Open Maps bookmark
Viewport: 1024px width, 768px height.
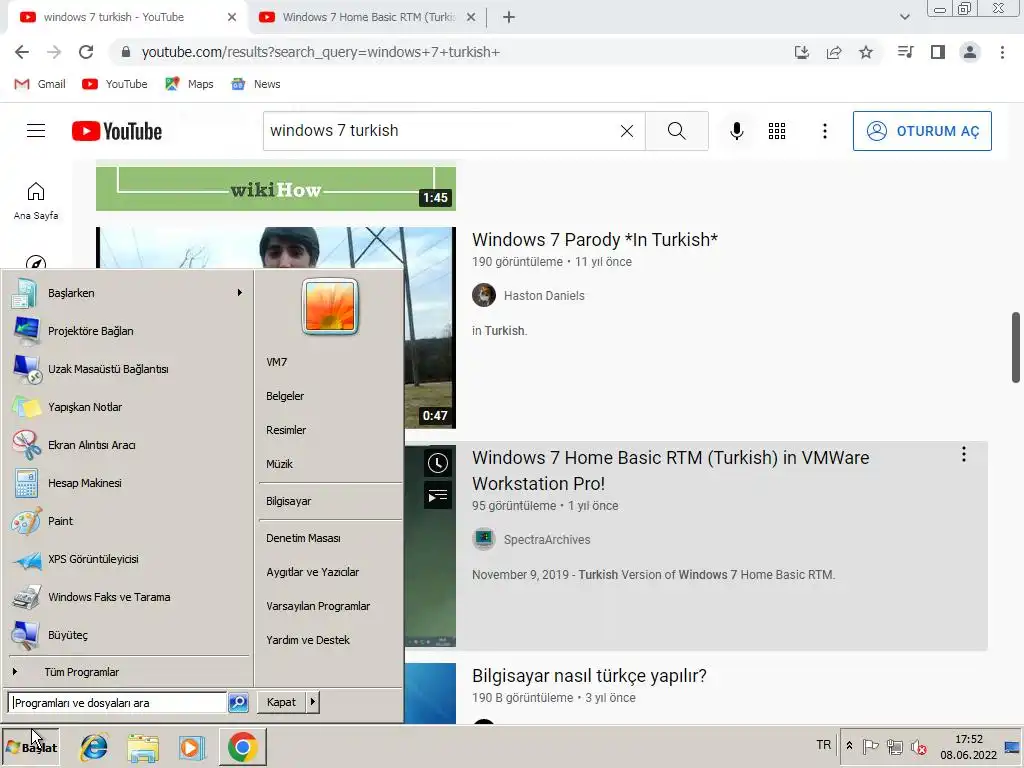tap(189, 84)
